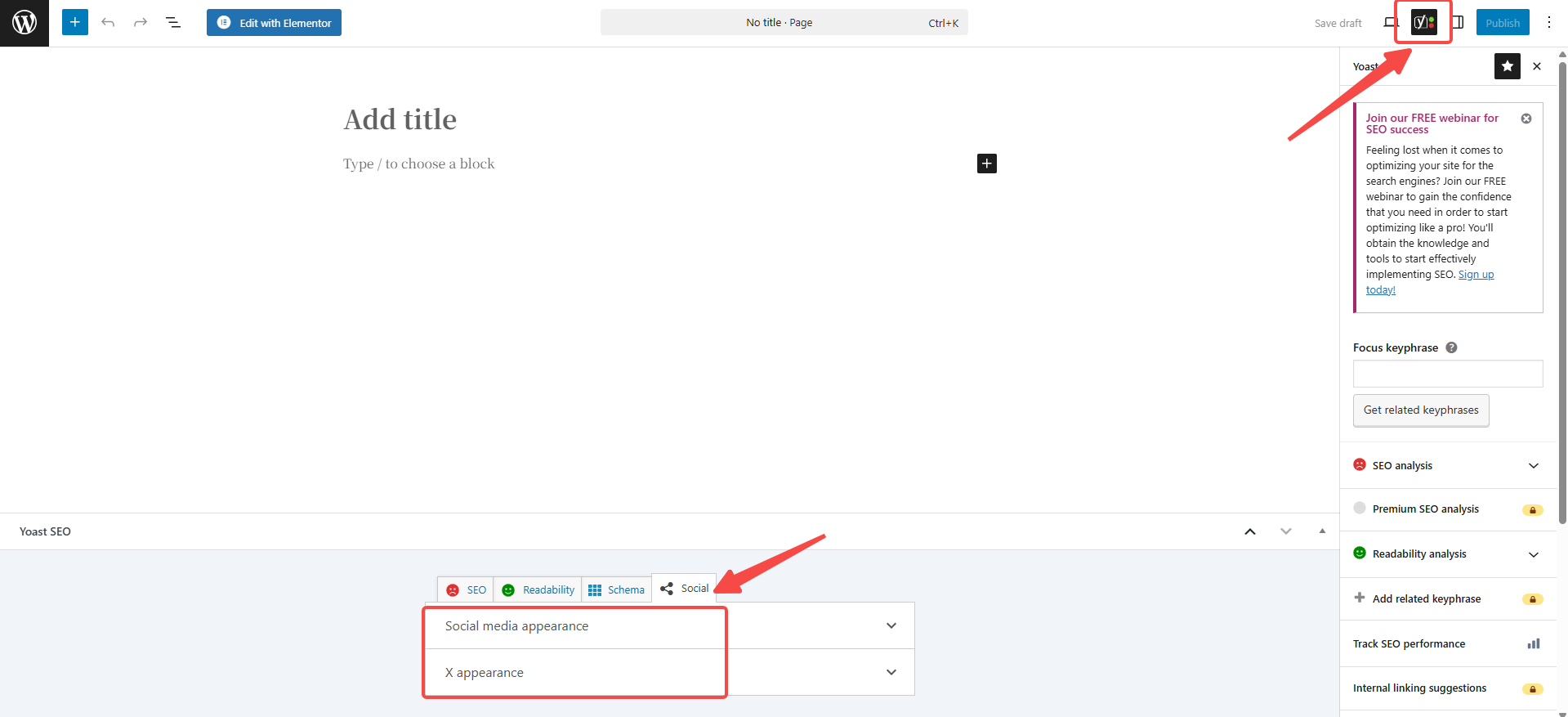Toggle the Yoast SEO sidebar icon
The width and height of the screenshot is (1568, 717).
point(1424,22)
